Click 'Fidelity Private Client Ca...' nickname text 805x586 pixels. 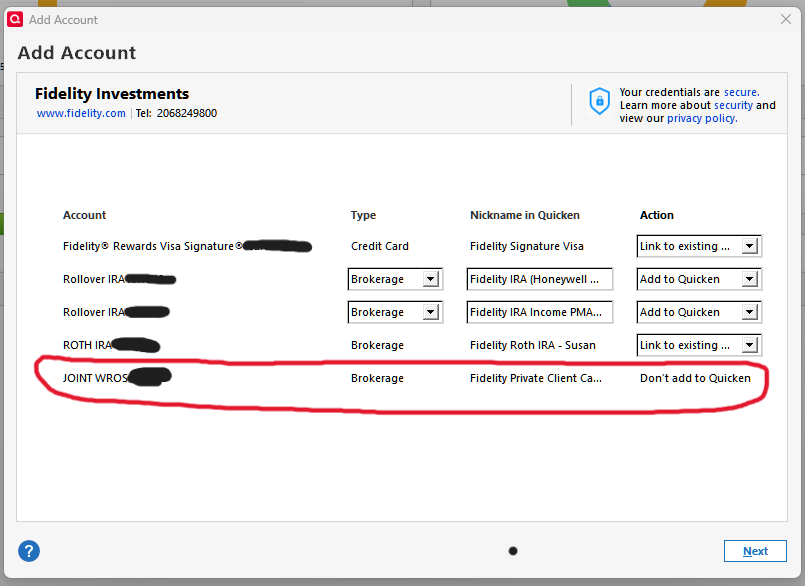coord(535,378)
